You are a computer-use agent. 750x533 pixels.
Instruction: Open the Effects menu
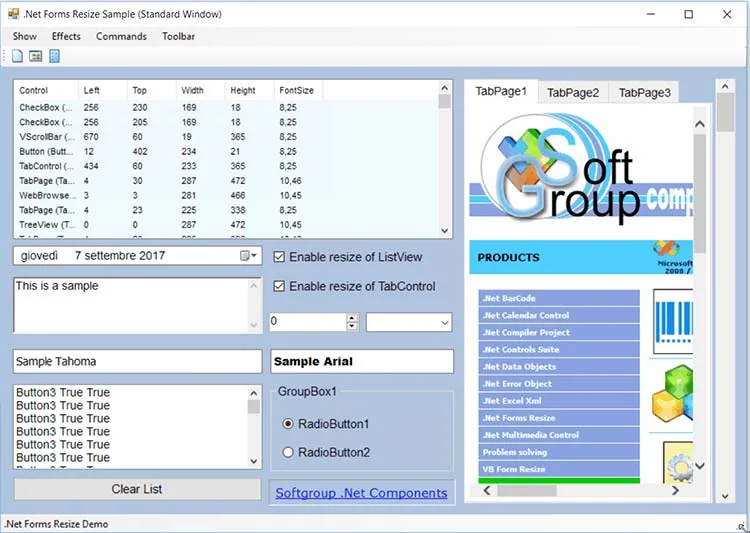tap(66, 36)
